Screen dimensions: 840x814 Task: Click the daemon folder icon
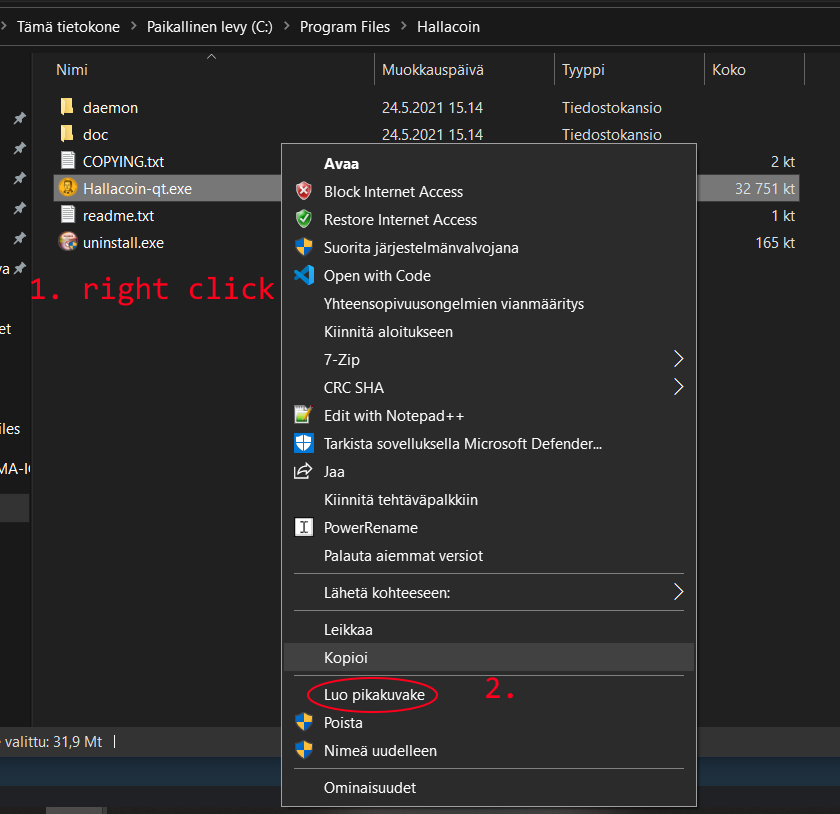point(67,107)
